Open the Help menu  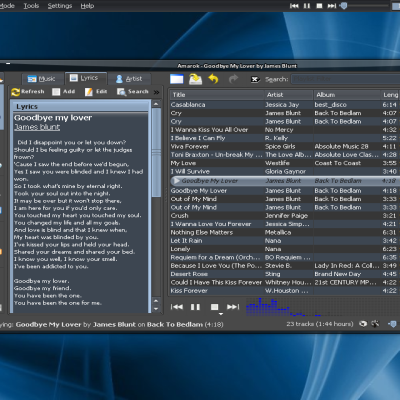87,6
